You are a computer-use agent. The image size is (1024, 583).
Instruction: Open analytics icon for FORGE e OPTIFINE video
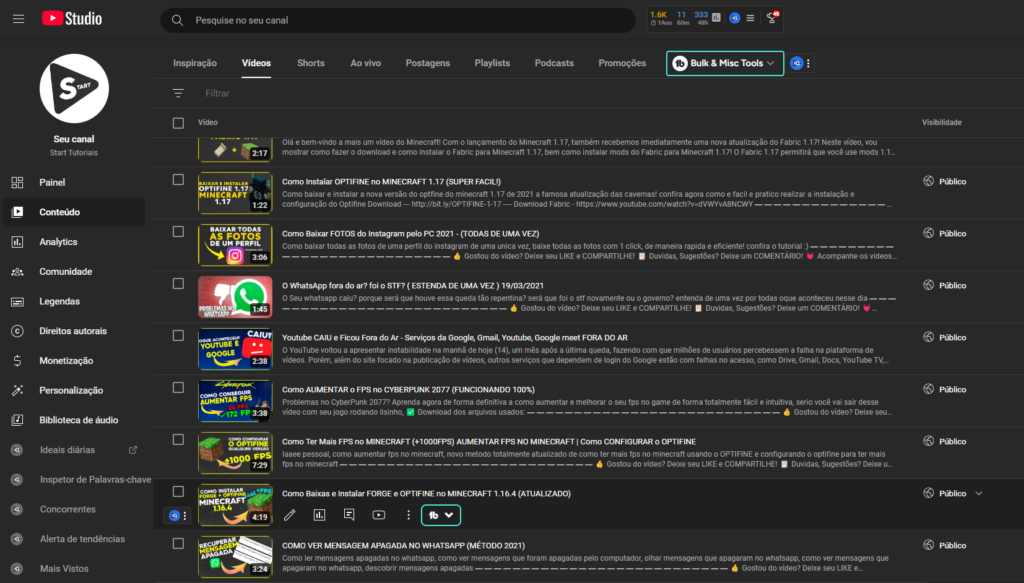(x=319, y=515)
